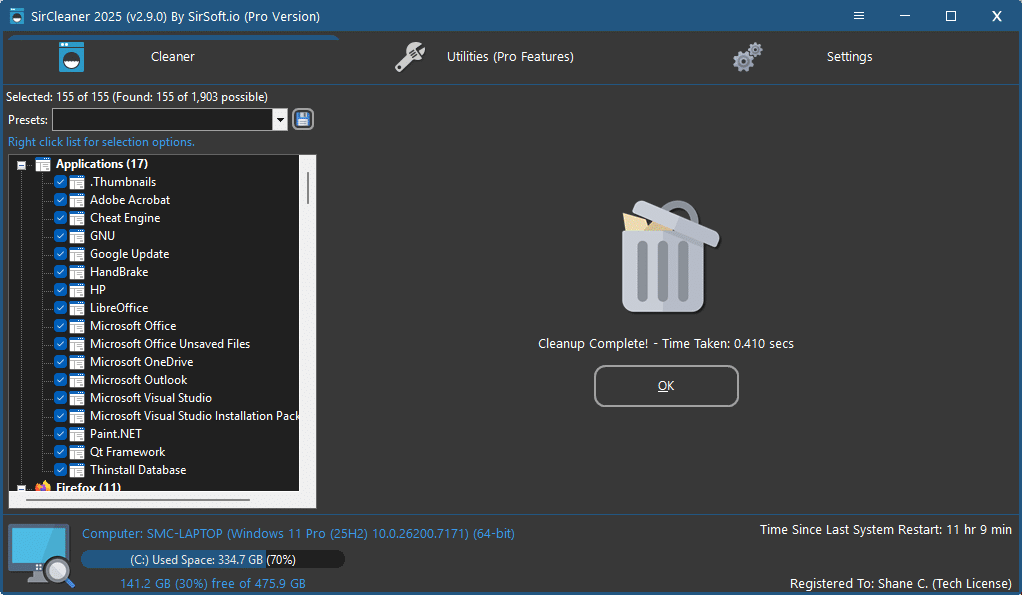
Task: Click the washing machine Cleaner icon
Action: click(71, 57)
